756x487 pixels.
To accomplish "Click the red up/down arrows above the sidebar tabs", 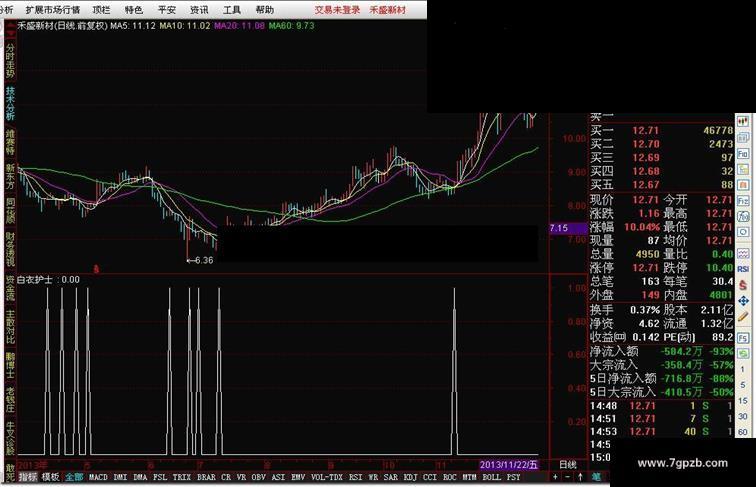I will [10, 30].
